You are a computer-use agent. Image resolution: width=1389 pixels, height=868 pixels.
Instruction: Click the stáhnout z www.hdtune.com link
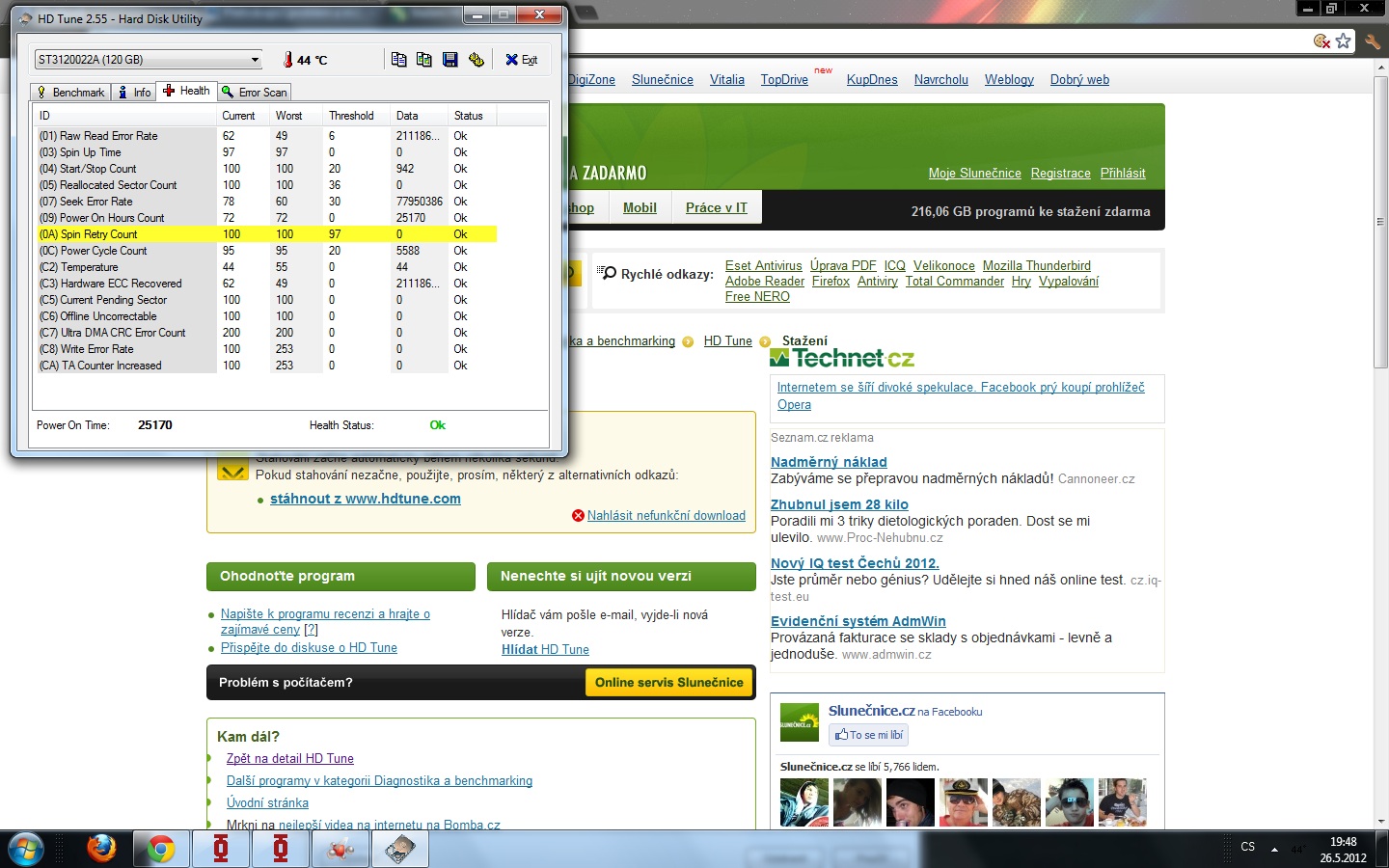pos(366,499)
